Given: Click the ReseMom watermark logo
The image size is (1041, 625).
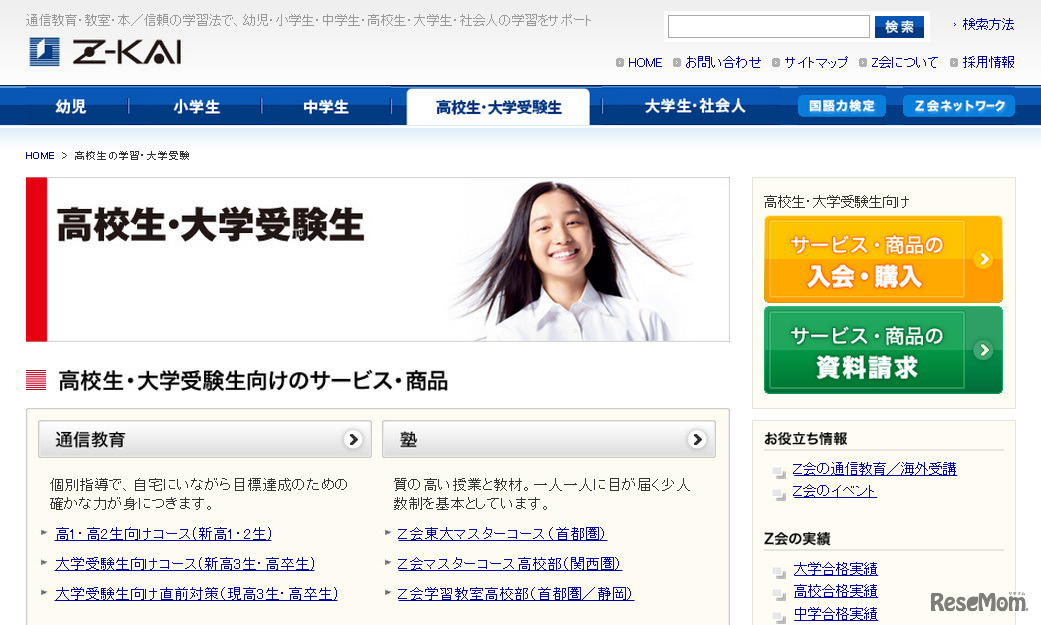Looking at the screenshot, I should coord(978,601).
